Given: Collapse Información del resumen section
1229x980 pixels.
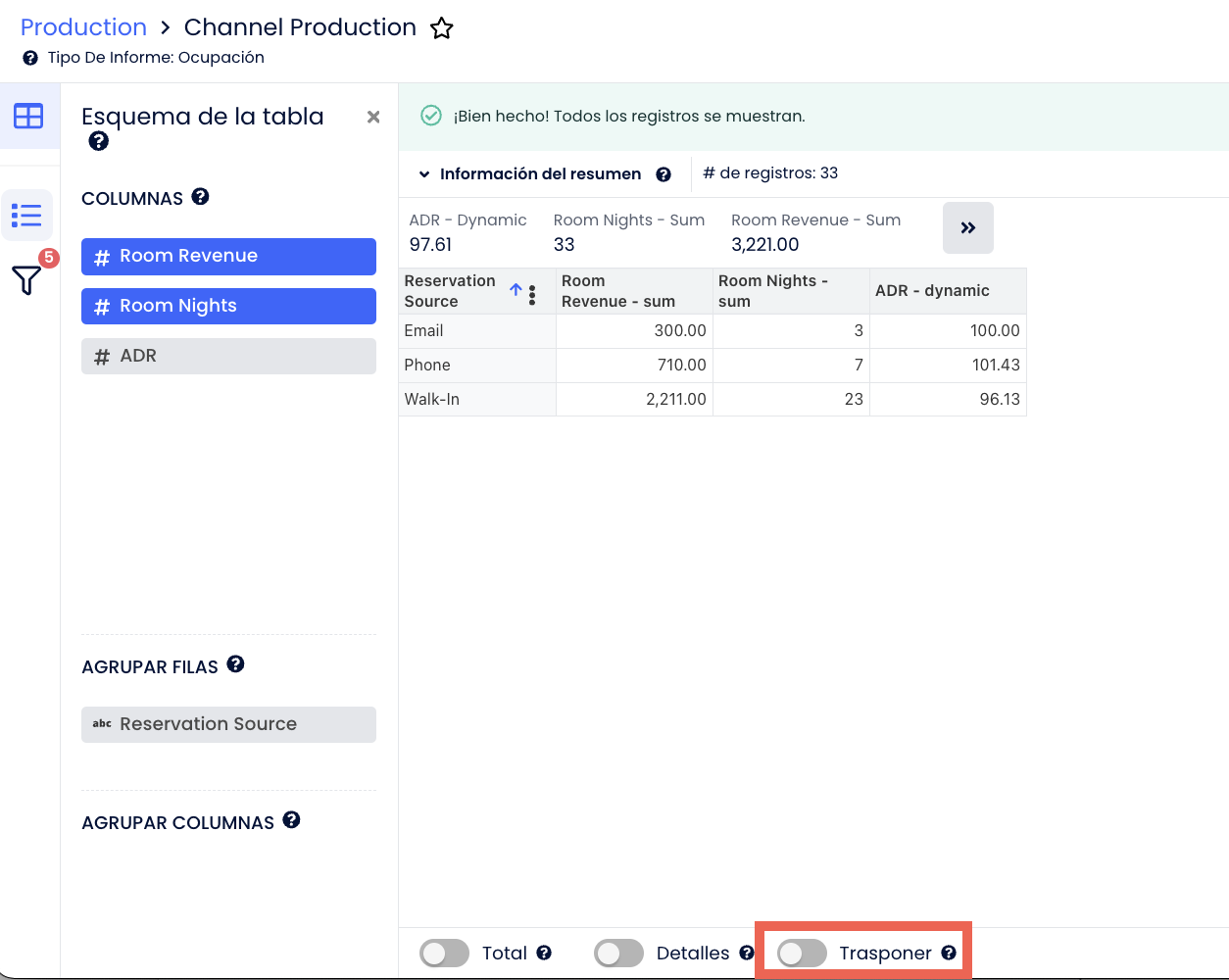Looking at the screenshot, I should tap(424, 174).
